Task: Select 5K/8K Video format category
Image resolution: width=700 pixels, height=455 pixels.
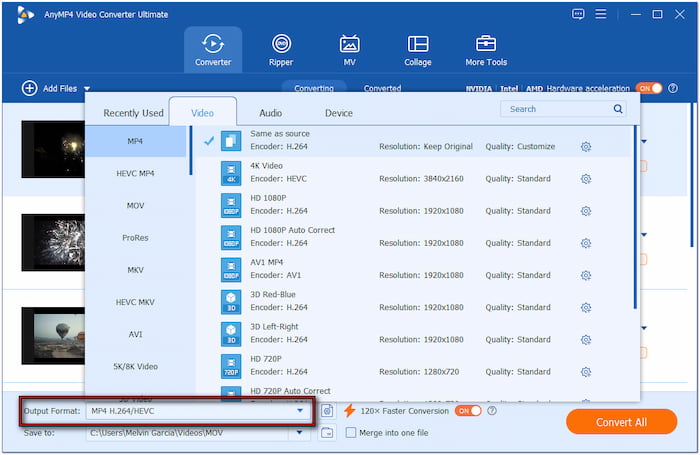Action: click(135, 366)
